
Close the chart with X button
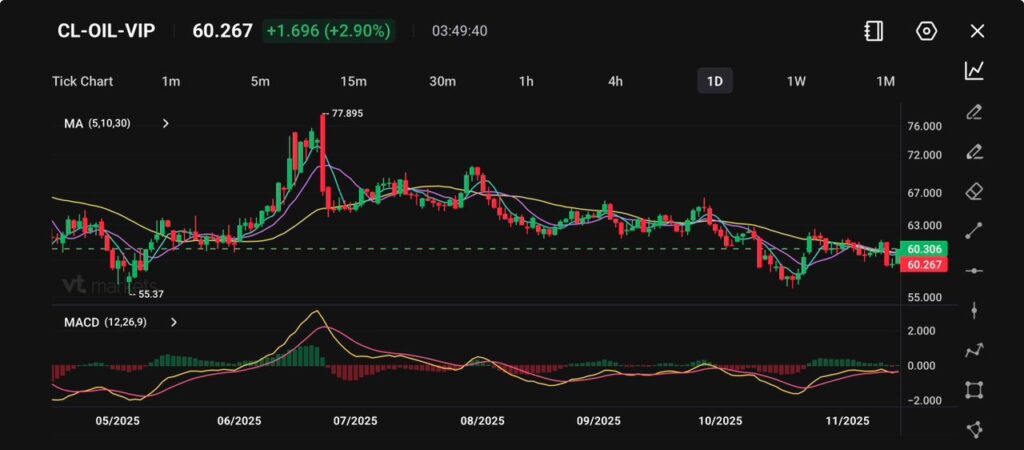977,31
